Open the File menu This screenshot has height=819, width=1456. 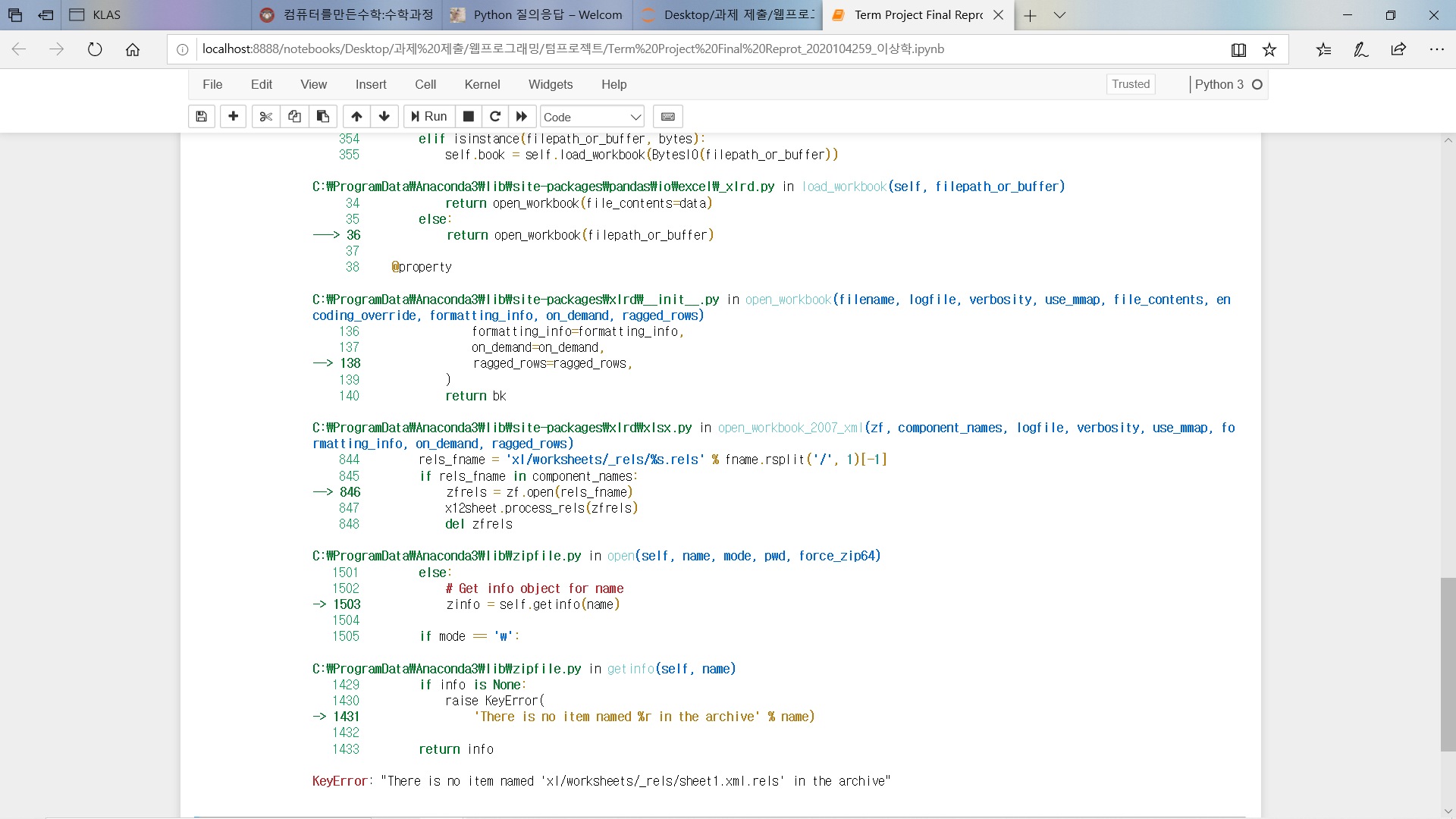click(x=212, y=84)
